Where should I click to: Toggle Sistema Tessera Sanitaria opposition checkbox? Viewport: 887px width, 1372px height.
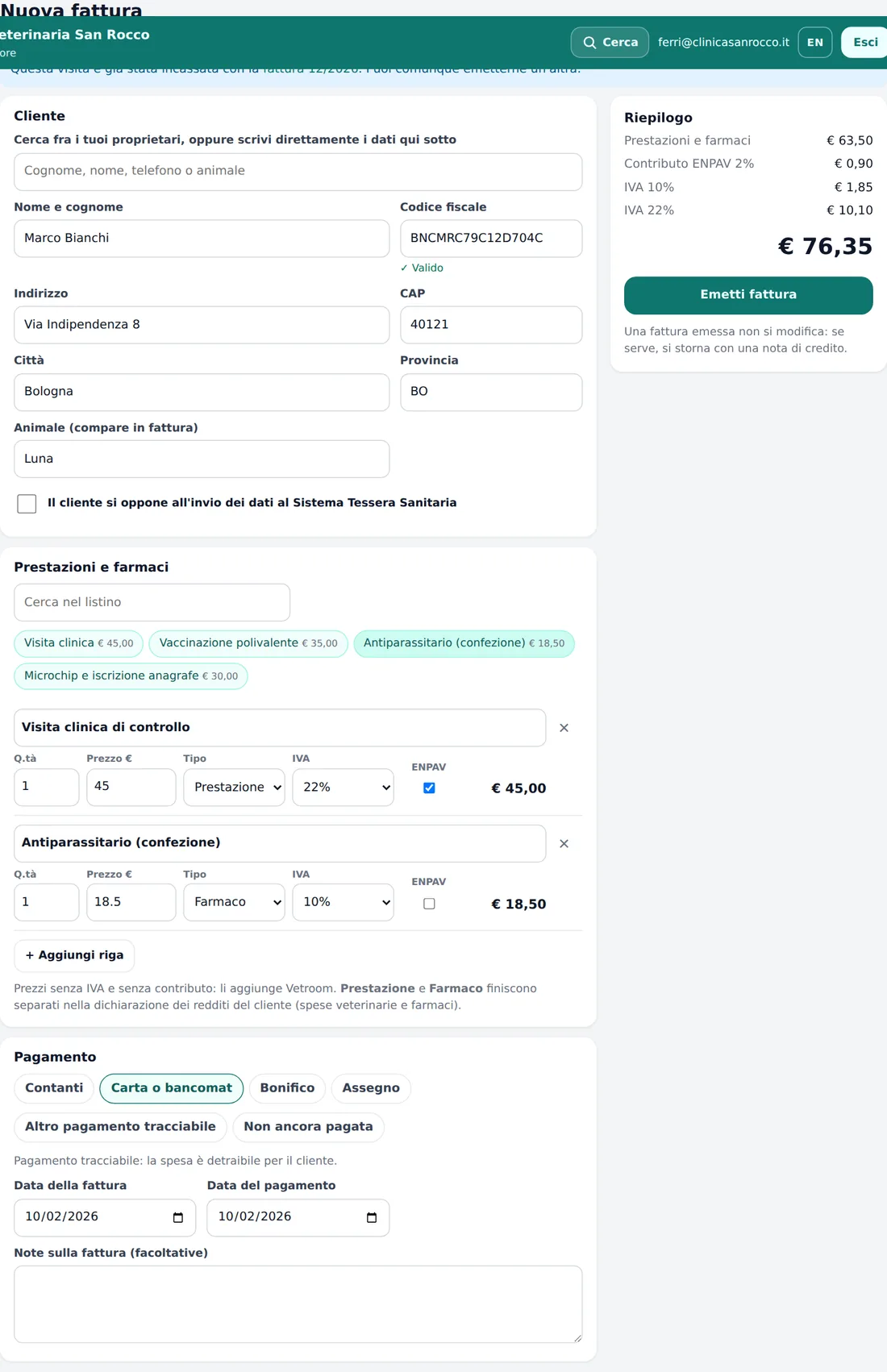click(x=27, y=504)
